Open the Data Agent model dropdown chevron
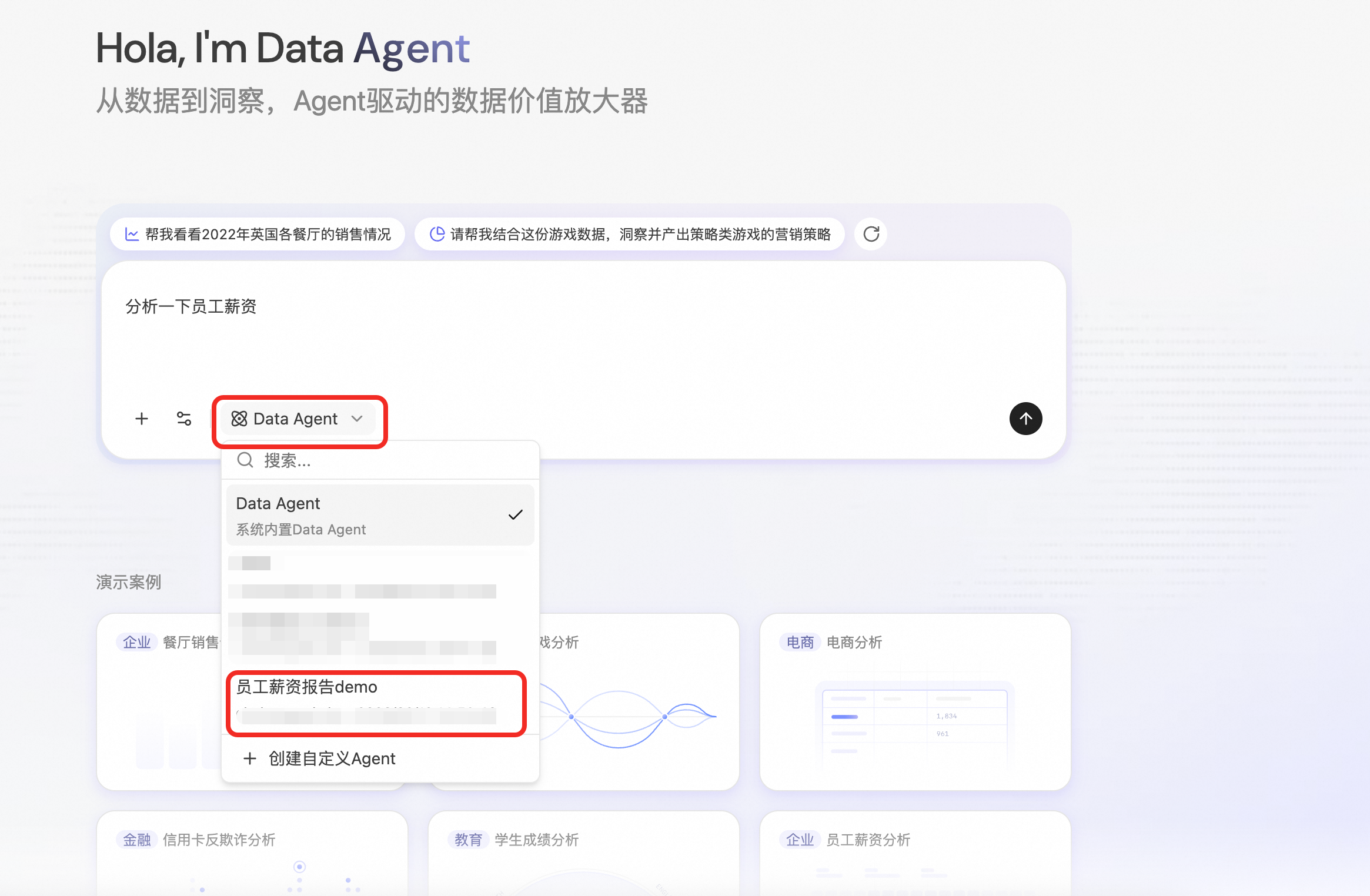This screenshot has width=1370, height=896. click(x=357, y=419)
